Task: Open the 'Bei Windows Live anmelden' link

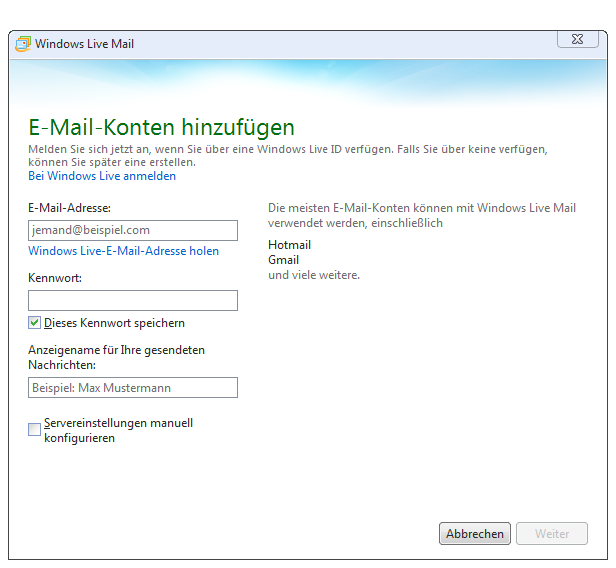Action: coord(102,176)
